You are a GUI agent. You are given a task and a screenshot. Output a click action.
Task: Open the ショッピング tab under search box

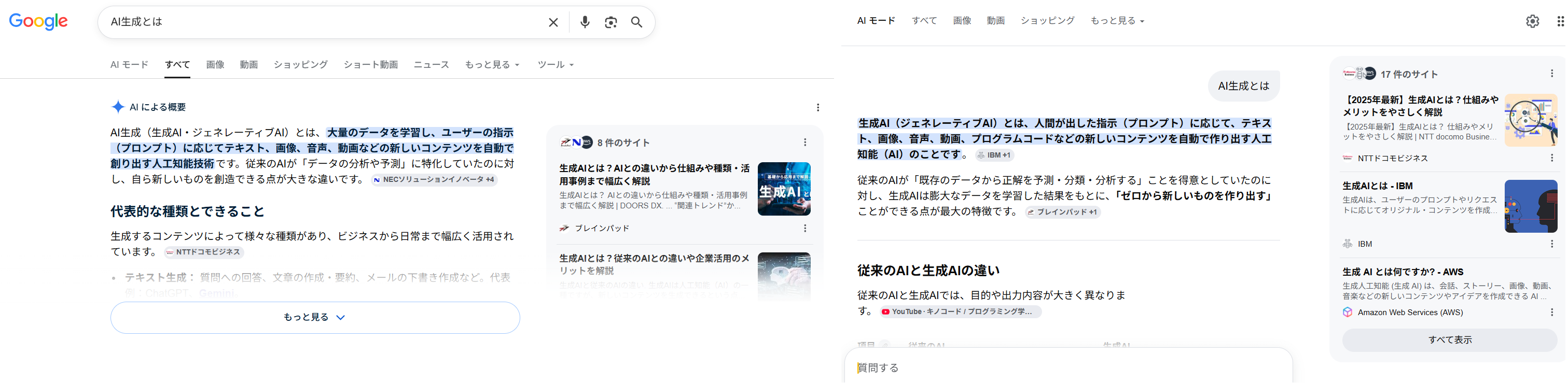(301, 64)
